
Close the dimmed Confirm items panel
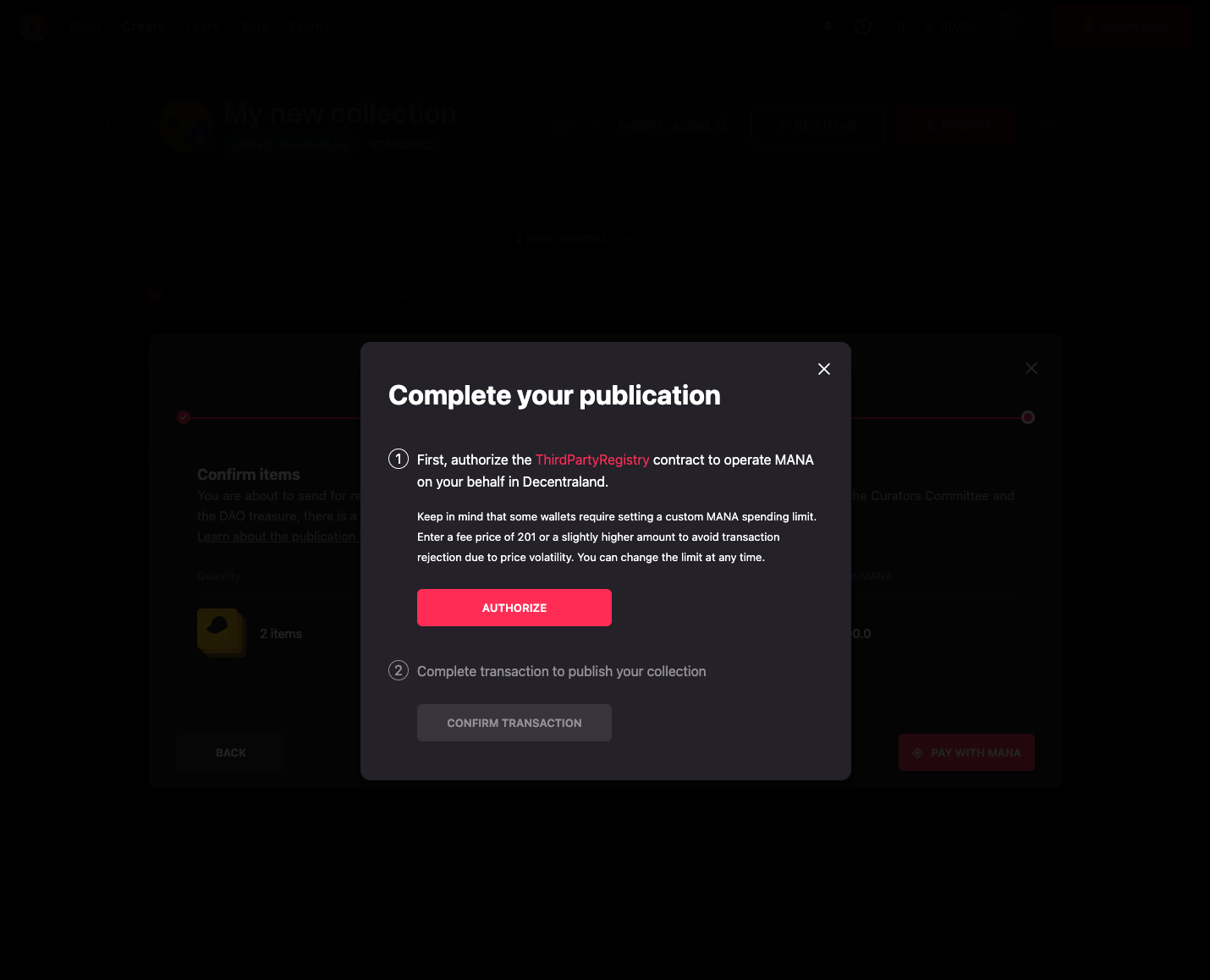coord(1031,368)
